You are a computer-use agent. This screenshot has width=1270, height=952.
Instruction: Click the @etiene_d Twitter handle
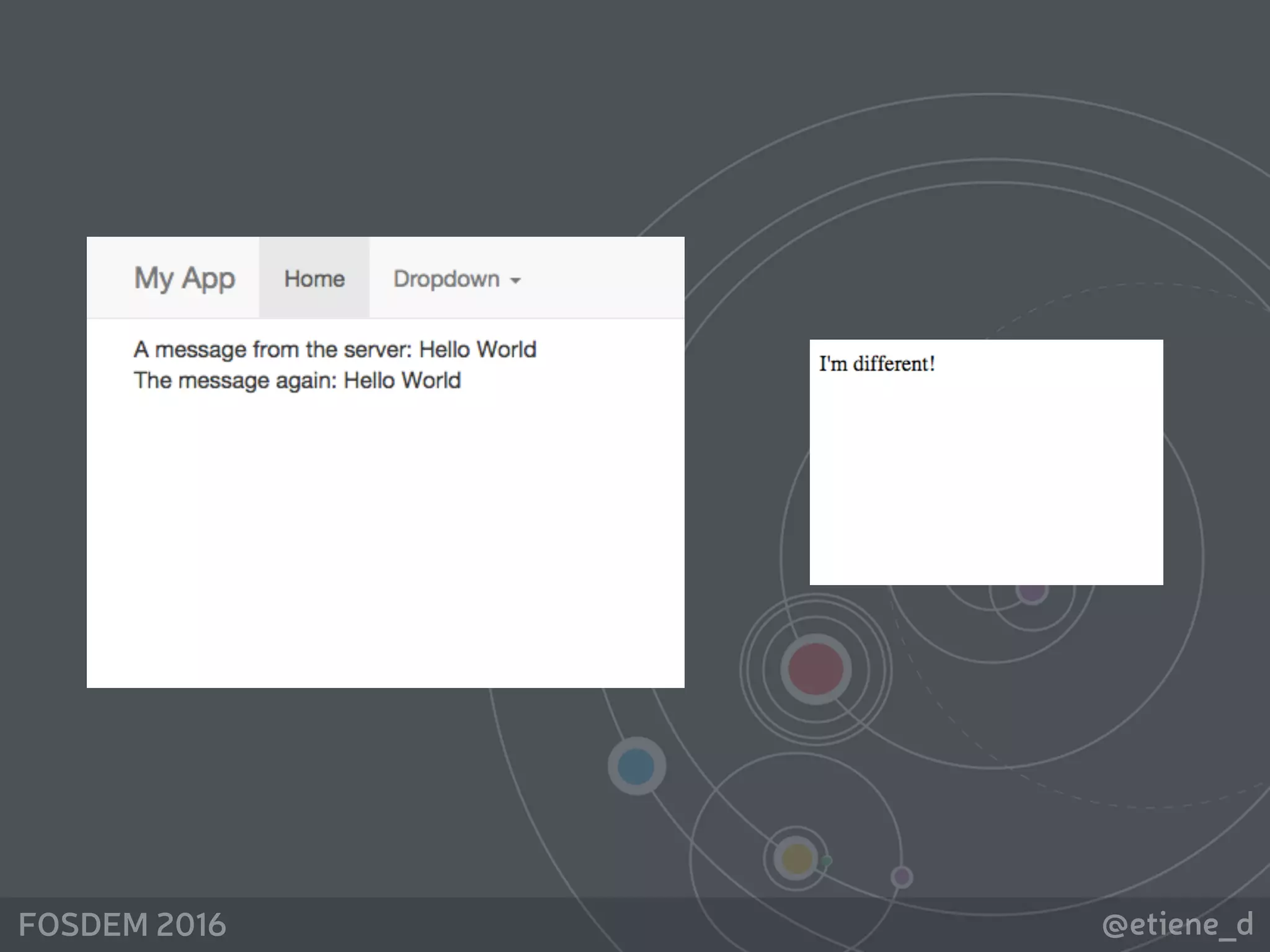click(1177, 925)
